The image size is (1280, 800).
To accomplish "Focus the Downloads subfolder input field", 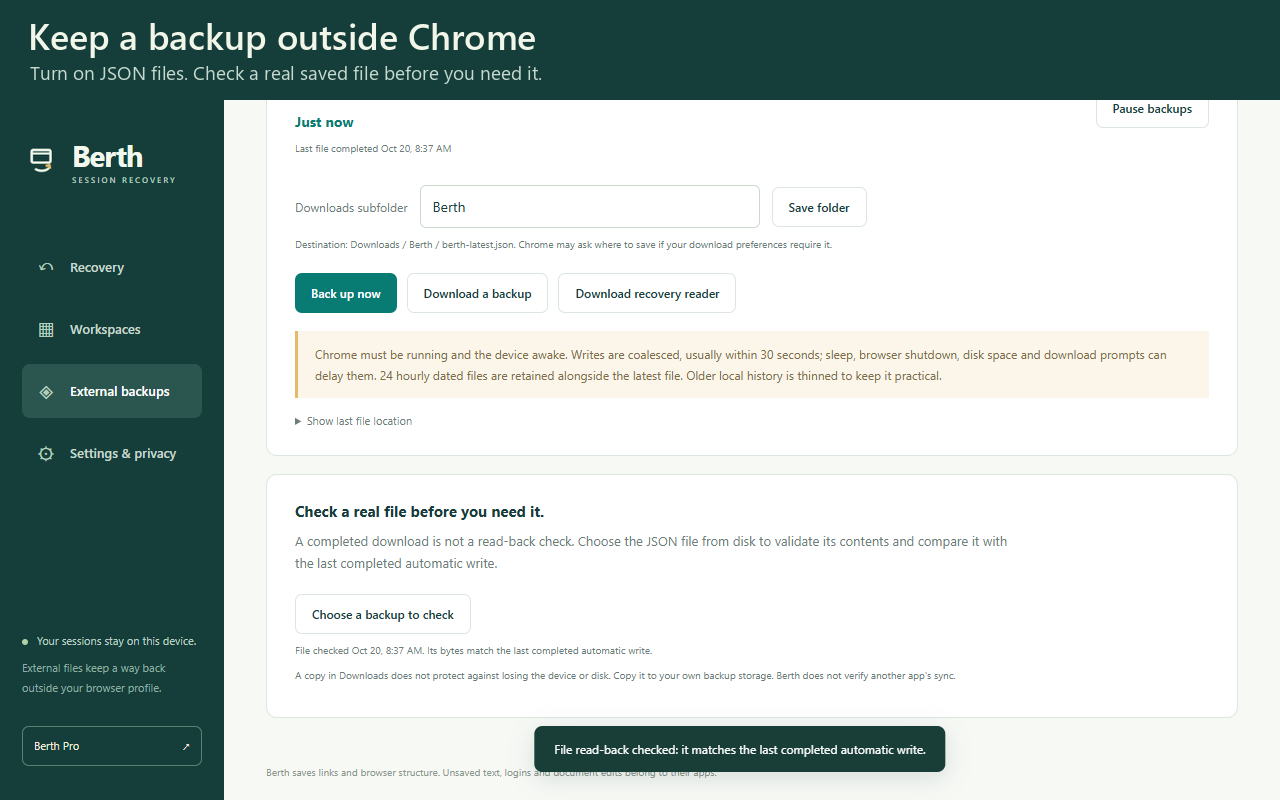I will (590, 207).
